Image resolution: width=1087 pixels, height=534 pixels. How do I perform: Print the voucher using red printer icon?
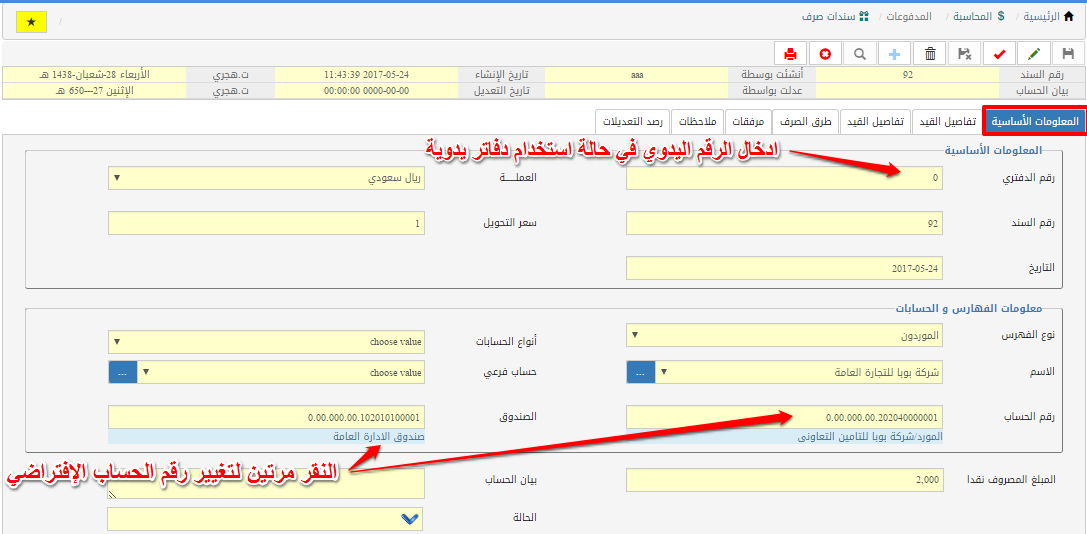(790, 54)
